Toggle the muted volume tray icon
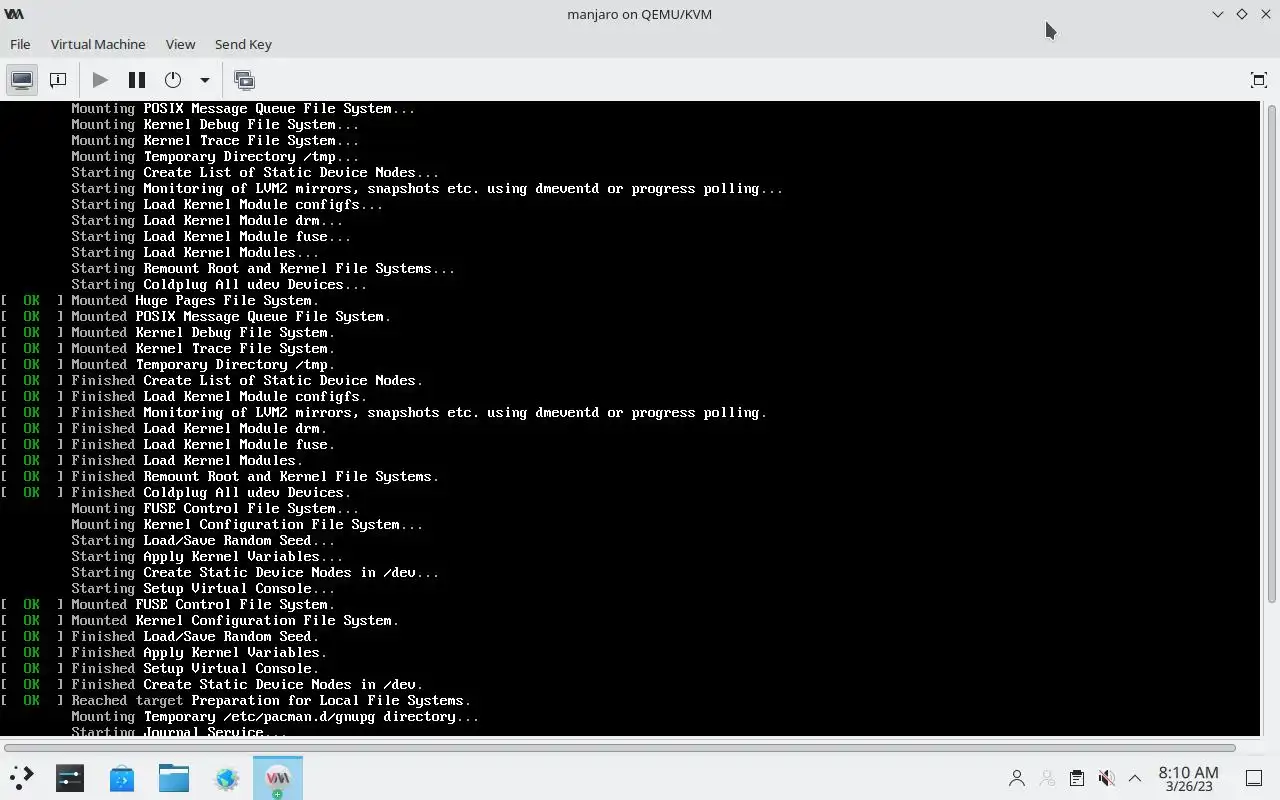This screenshot has height=800, width=1280. [x=1106, y=777]
